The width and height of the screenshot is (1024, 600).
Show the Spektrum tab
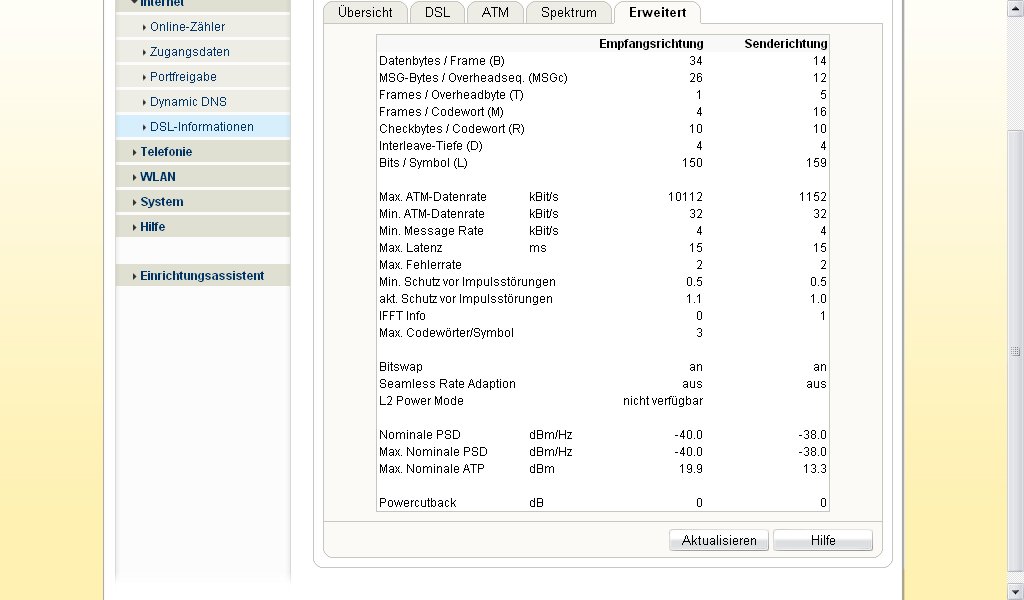pyautogui.click(x=569, y=13)
